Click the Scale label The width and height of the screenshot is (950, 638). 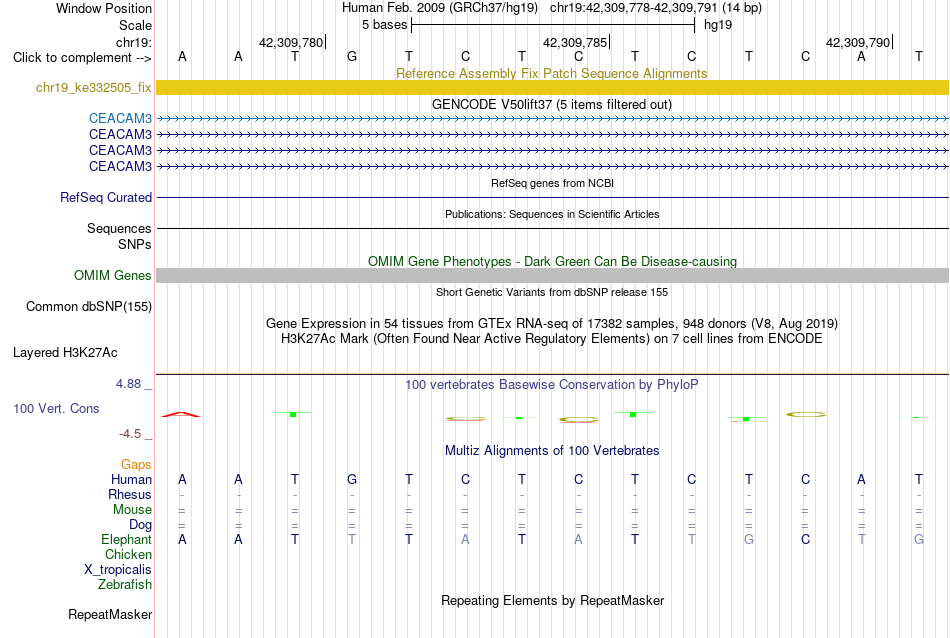coord(135,25)
